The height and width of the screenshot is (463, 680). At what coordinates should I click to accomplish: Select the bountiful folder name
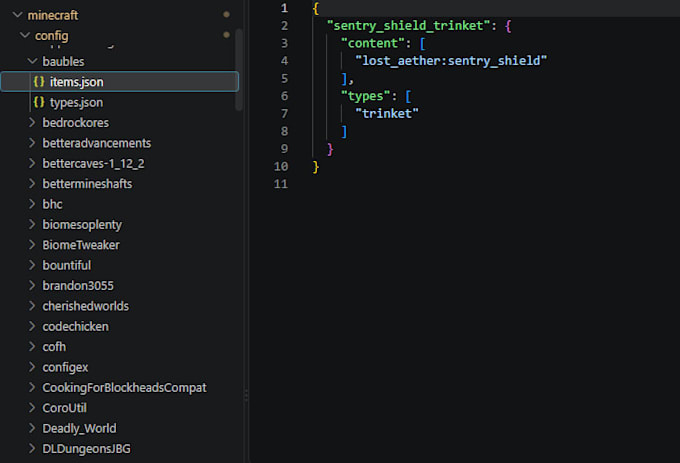(x=67, y=265)
